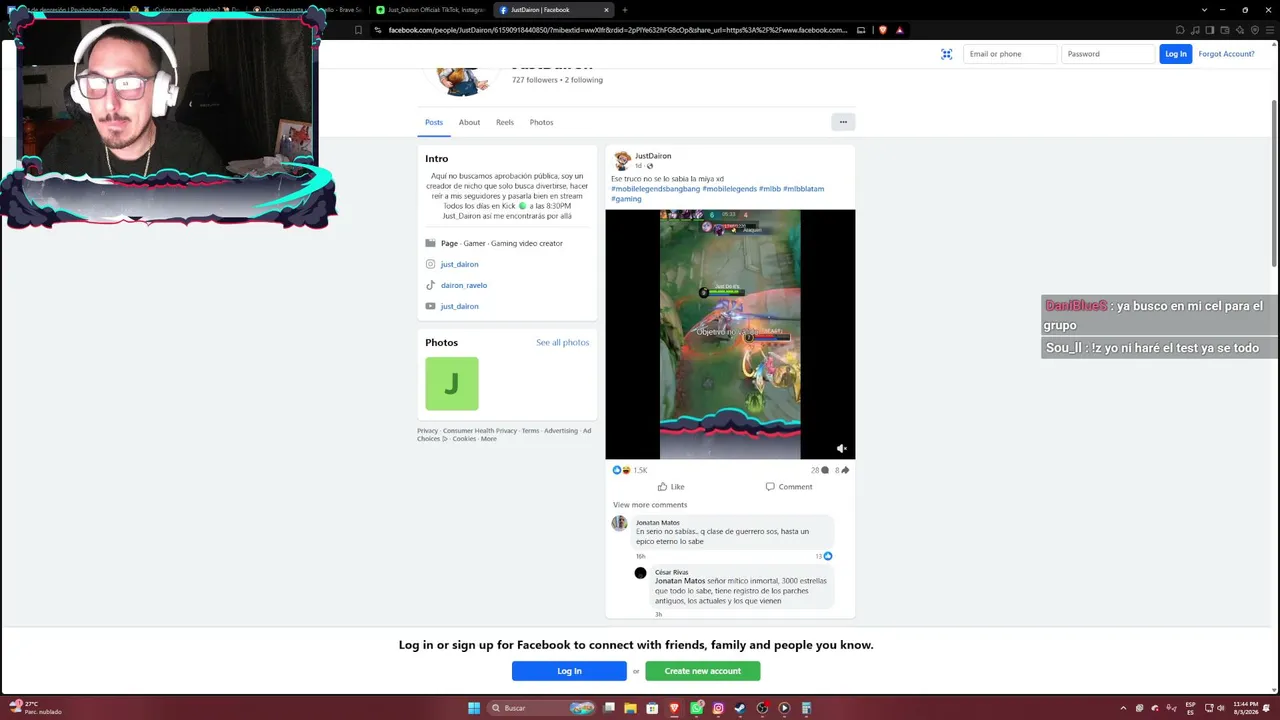1280x720 pixels.
Task: Click the QR code login icon
Action: (x=946, y=54)
